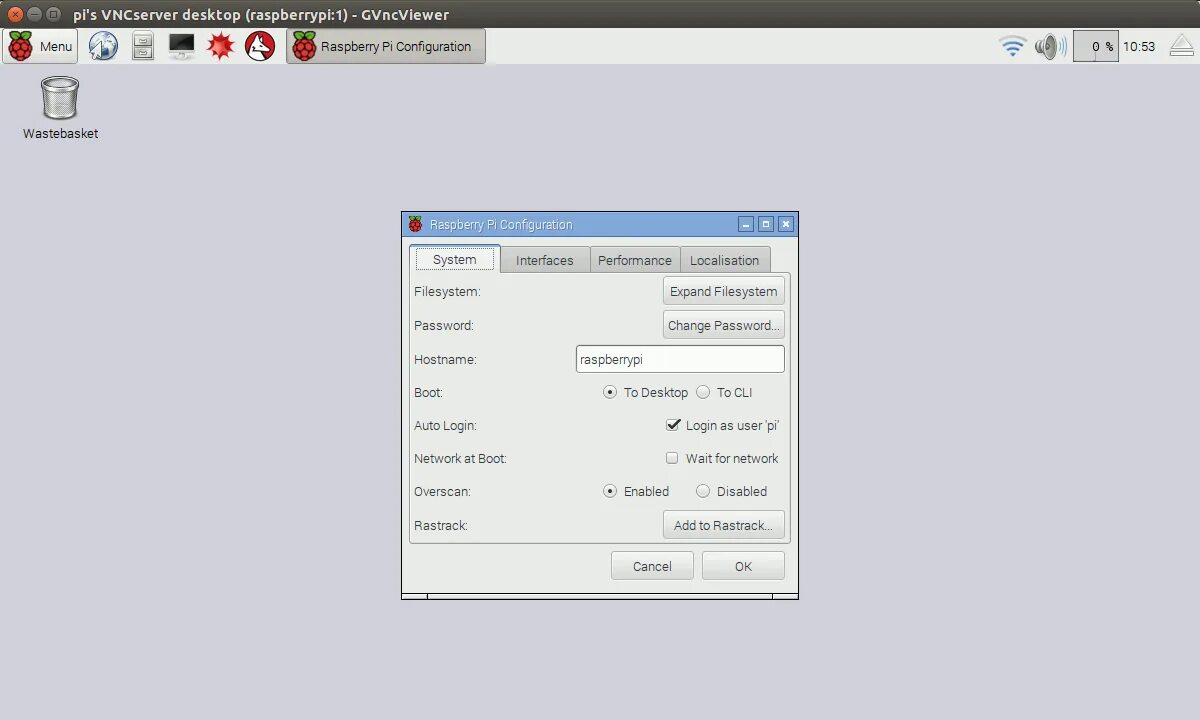Minimize the Raspberry Pi Configuration dialog
Screen dimensions: 1200x720
click(746, 224)
